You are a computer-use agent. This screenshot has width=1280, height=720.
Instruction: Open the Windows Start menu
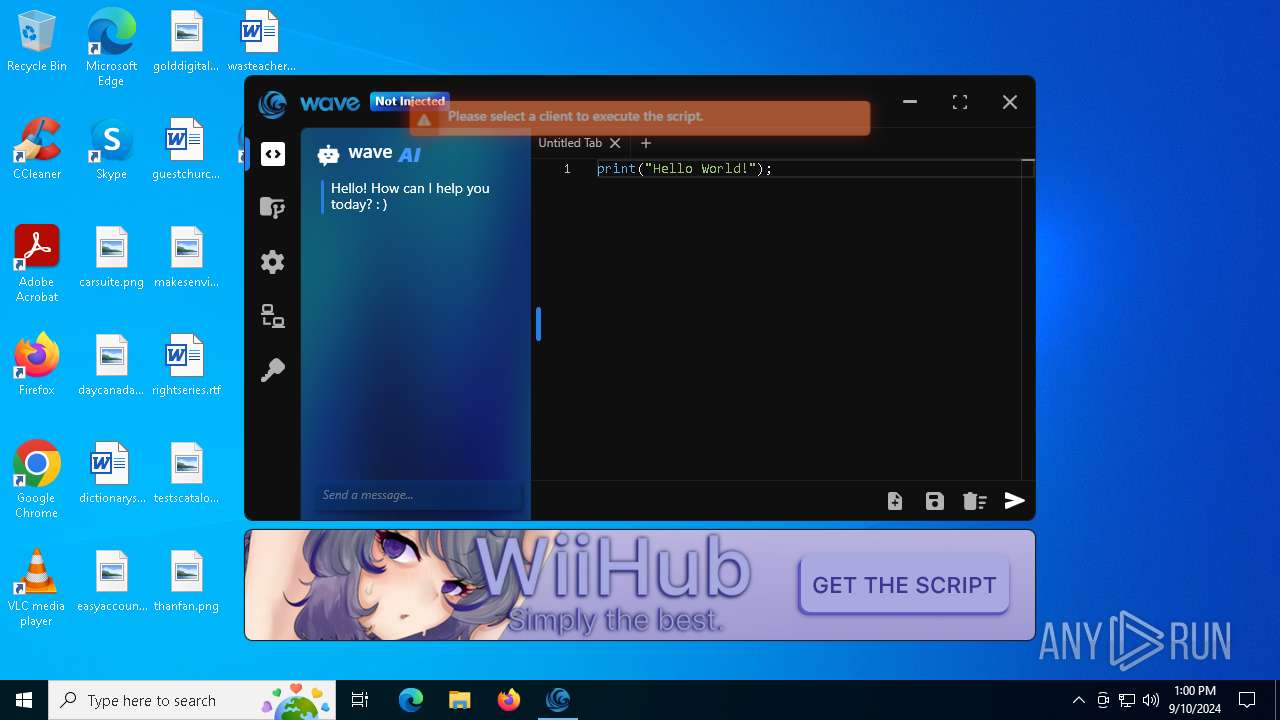click(x=24, y=700)
